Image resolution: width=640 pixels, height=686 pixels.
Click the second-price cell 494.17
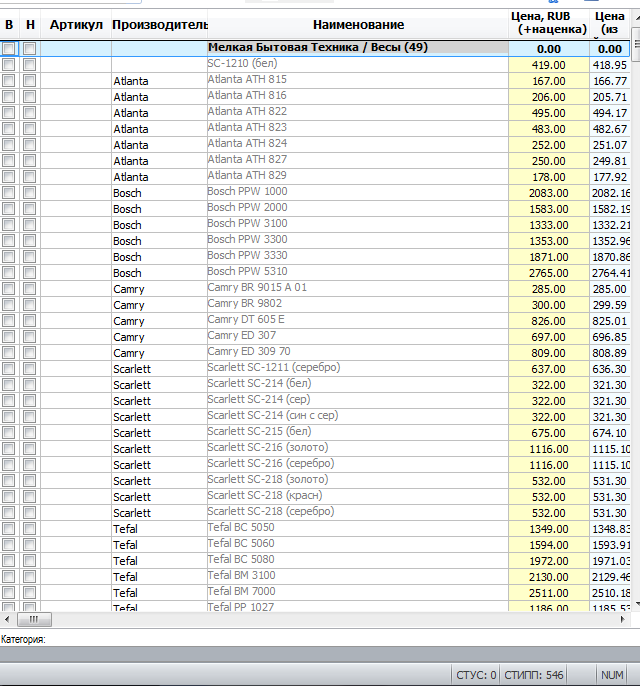click(610, 112)
